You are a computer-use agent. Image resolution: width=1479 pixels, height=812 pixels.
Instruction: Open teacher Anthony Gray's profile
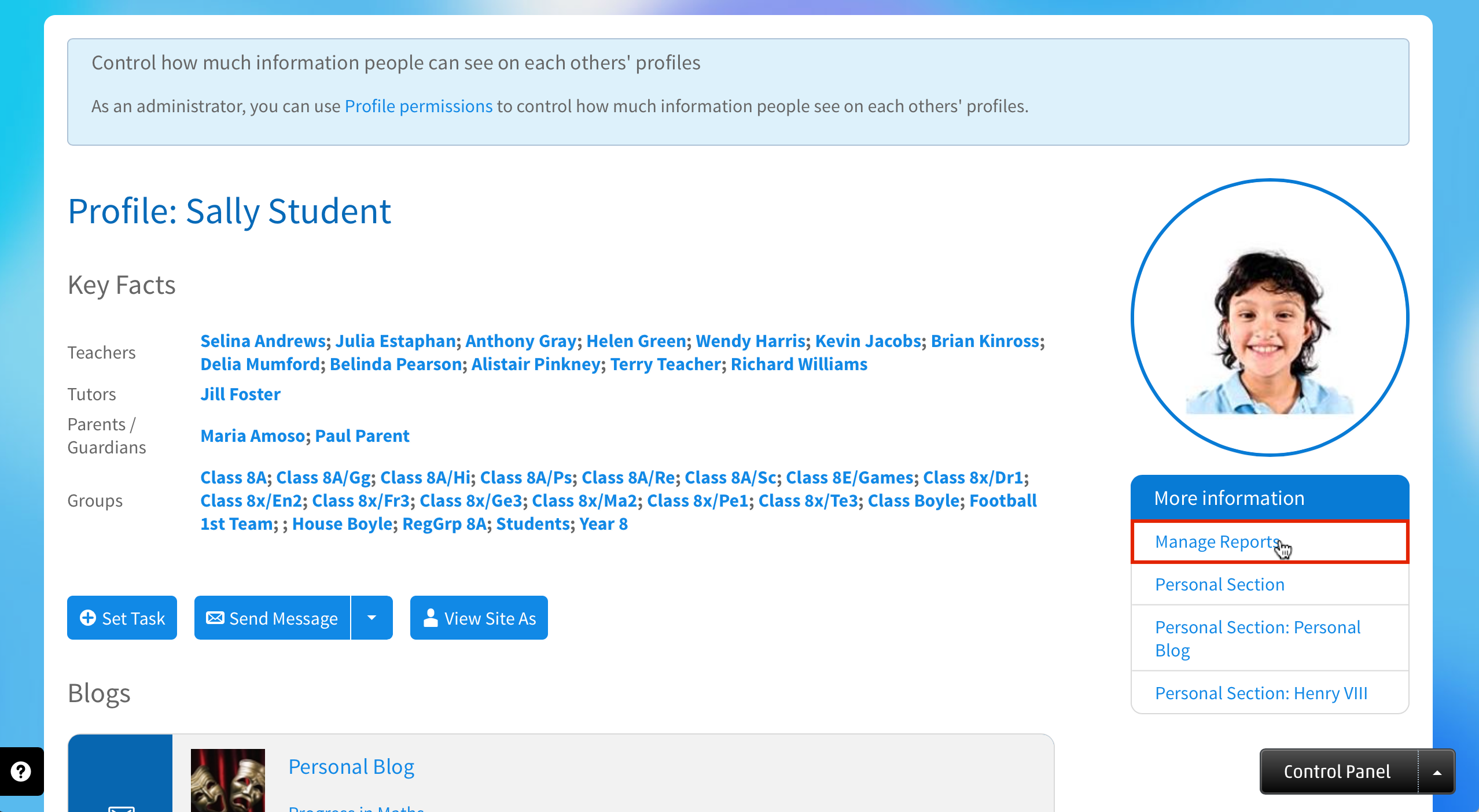pos(521,341)
